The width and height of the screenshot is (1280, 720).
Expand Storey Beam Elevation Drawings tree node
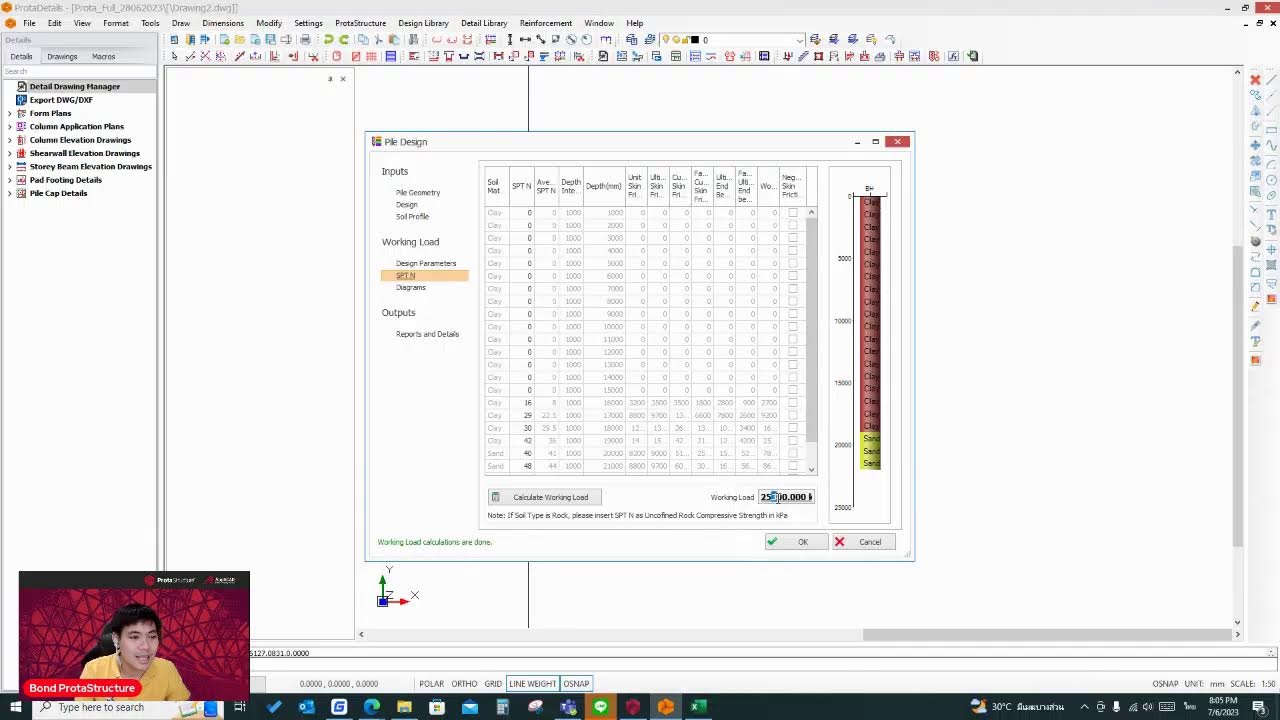[9, 167]
